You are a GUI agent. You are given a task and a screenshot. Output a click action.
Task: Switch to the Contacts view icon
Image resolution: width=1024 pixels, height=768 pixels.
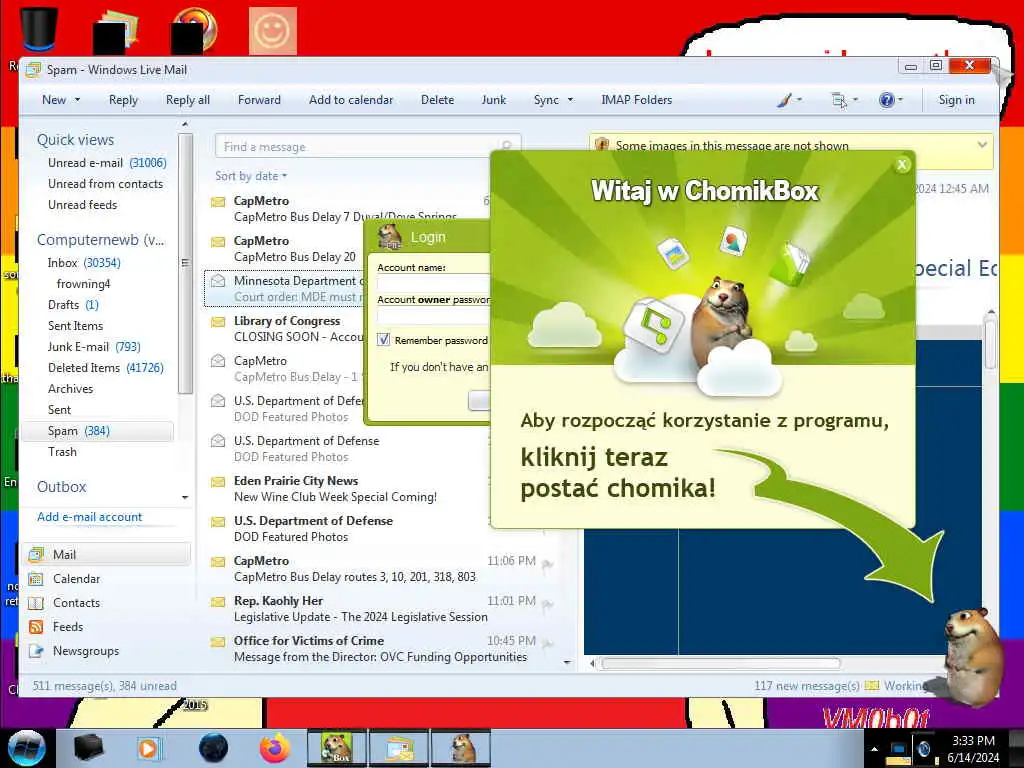coord(37,603)
